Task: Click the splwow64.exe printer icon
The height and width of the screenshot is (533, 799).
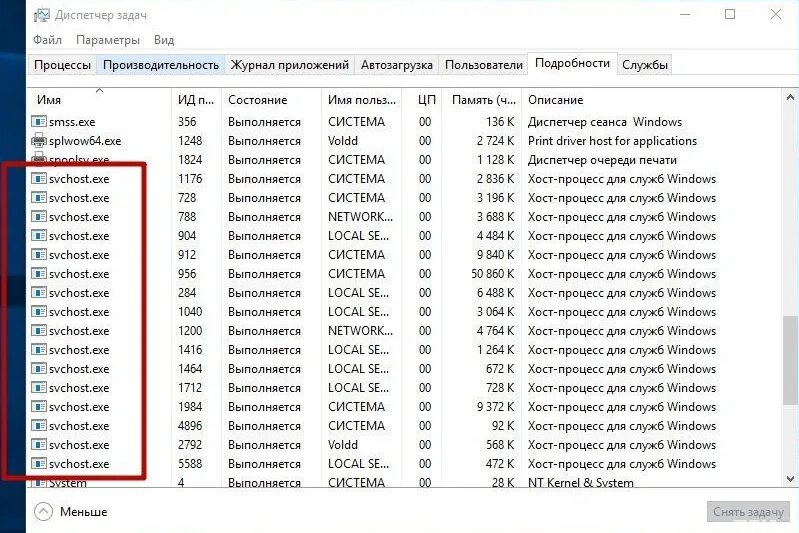Action: [x=39, y=141]
